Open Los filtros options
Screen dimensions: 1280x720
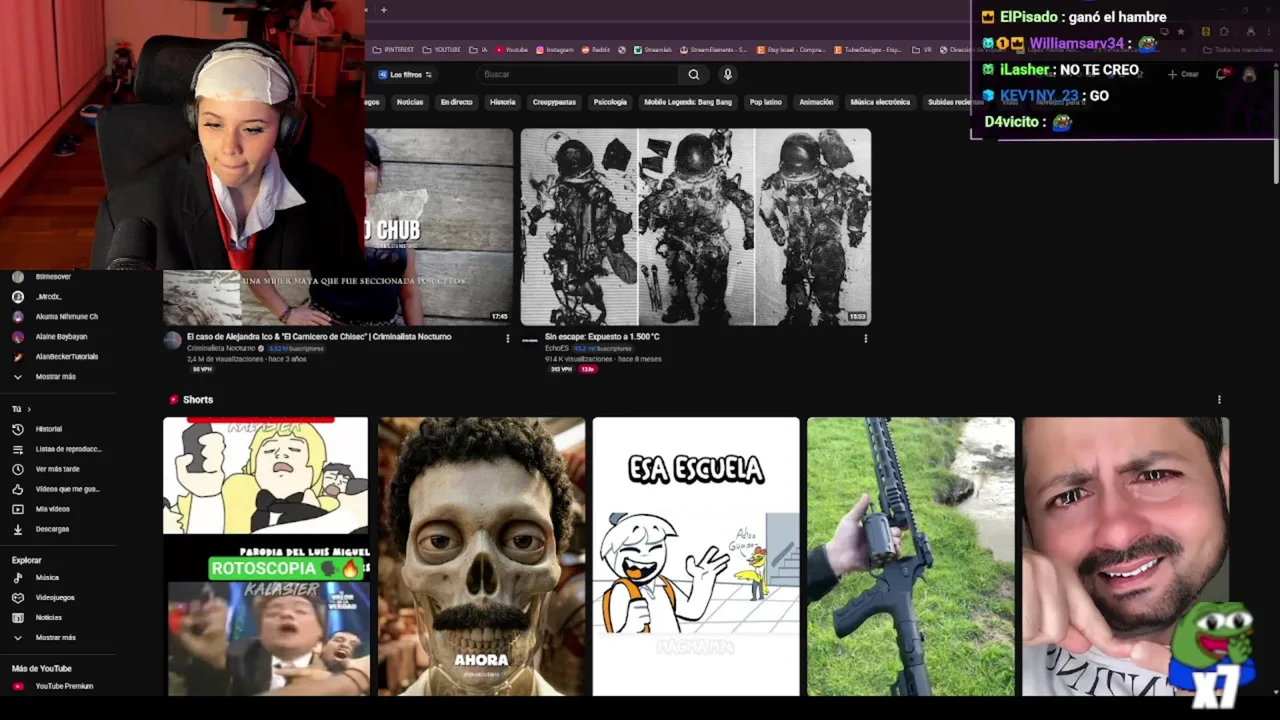pos(405,75)
